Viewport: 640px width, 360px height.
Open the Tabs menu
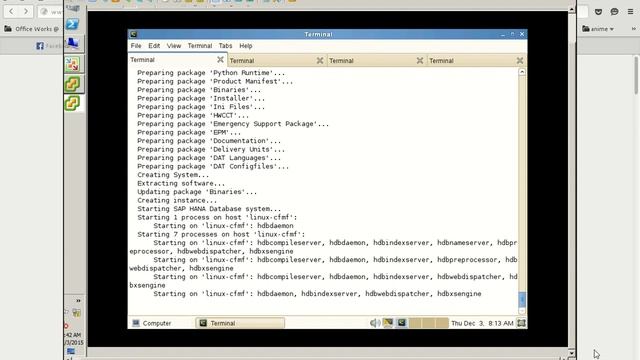pos(225,46)
